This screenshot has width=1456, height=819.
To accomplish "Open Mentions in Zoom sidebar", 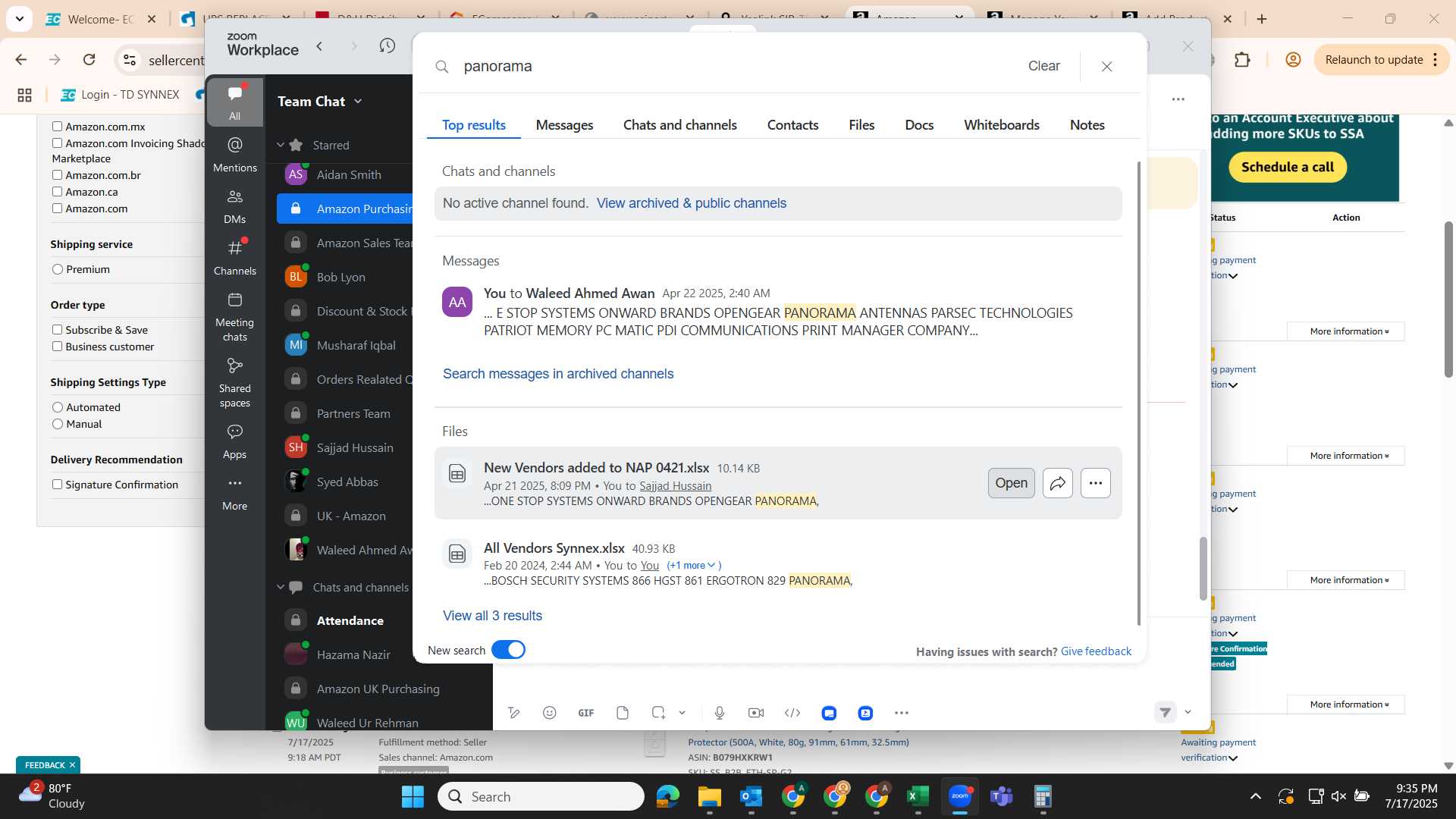I will [x=234, y=154].
